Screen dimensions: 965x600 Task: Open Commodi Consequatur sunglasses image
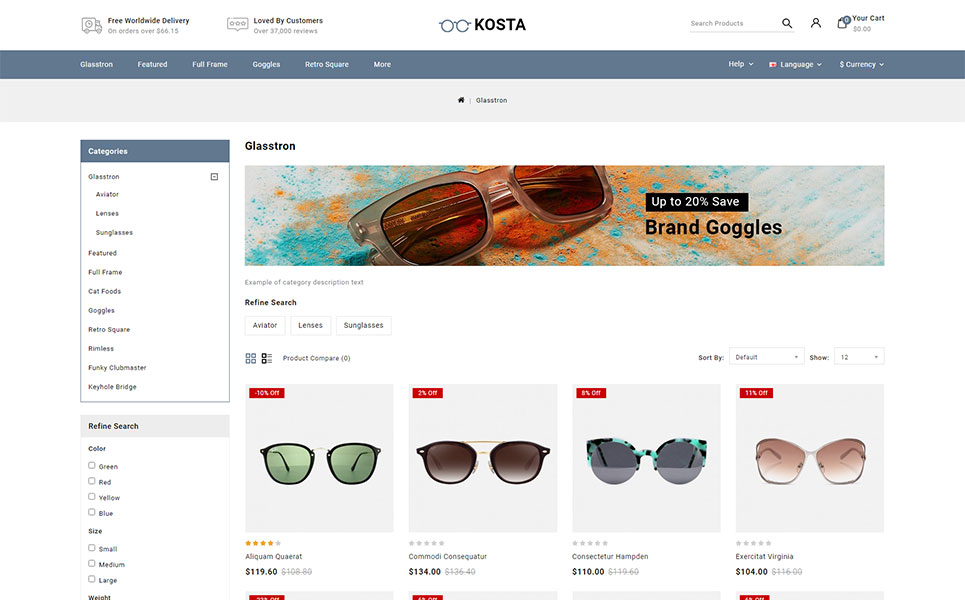pos(483,458)
